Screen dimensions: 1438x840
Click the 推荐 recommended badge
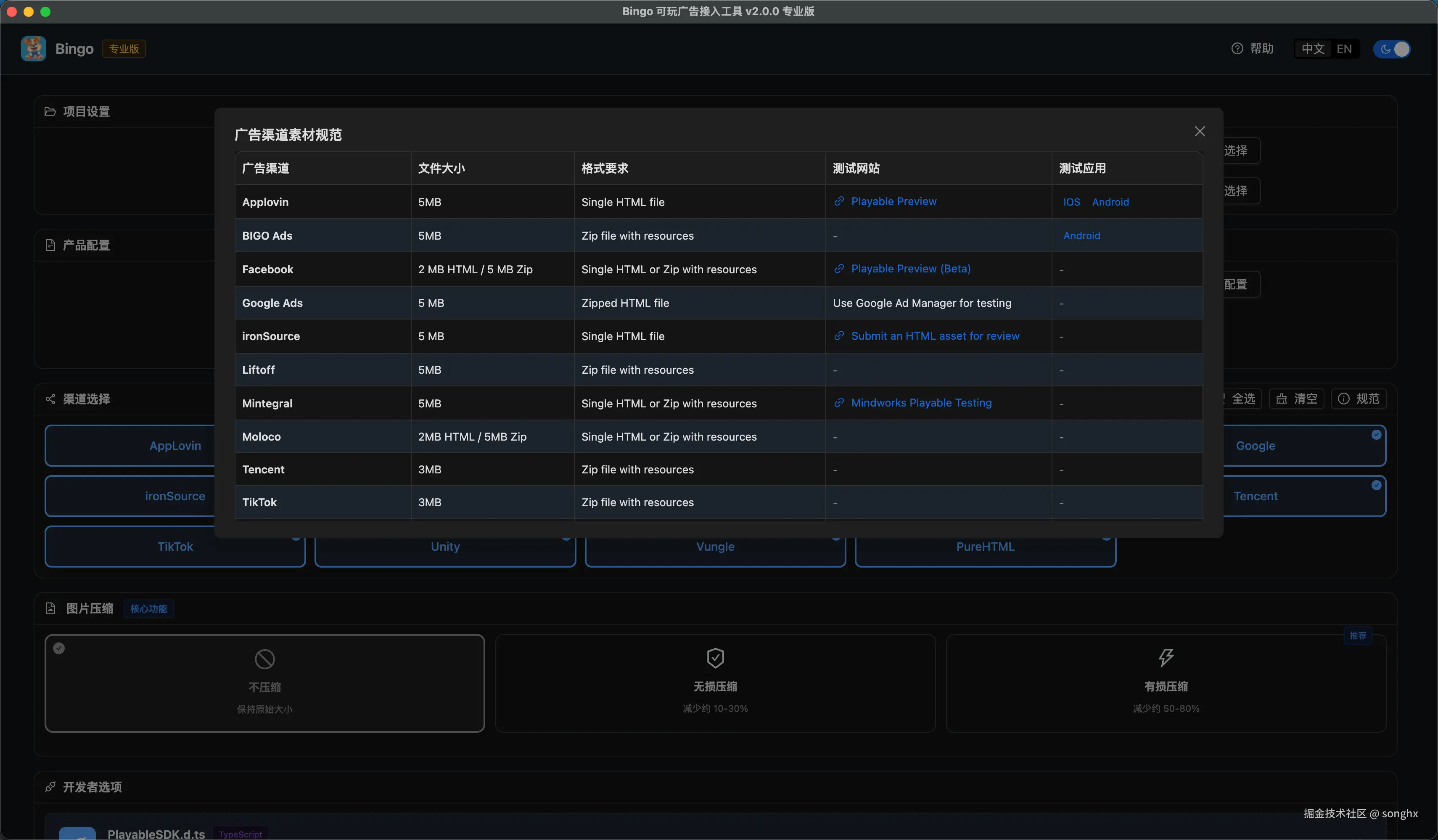tap(1358, 635)
